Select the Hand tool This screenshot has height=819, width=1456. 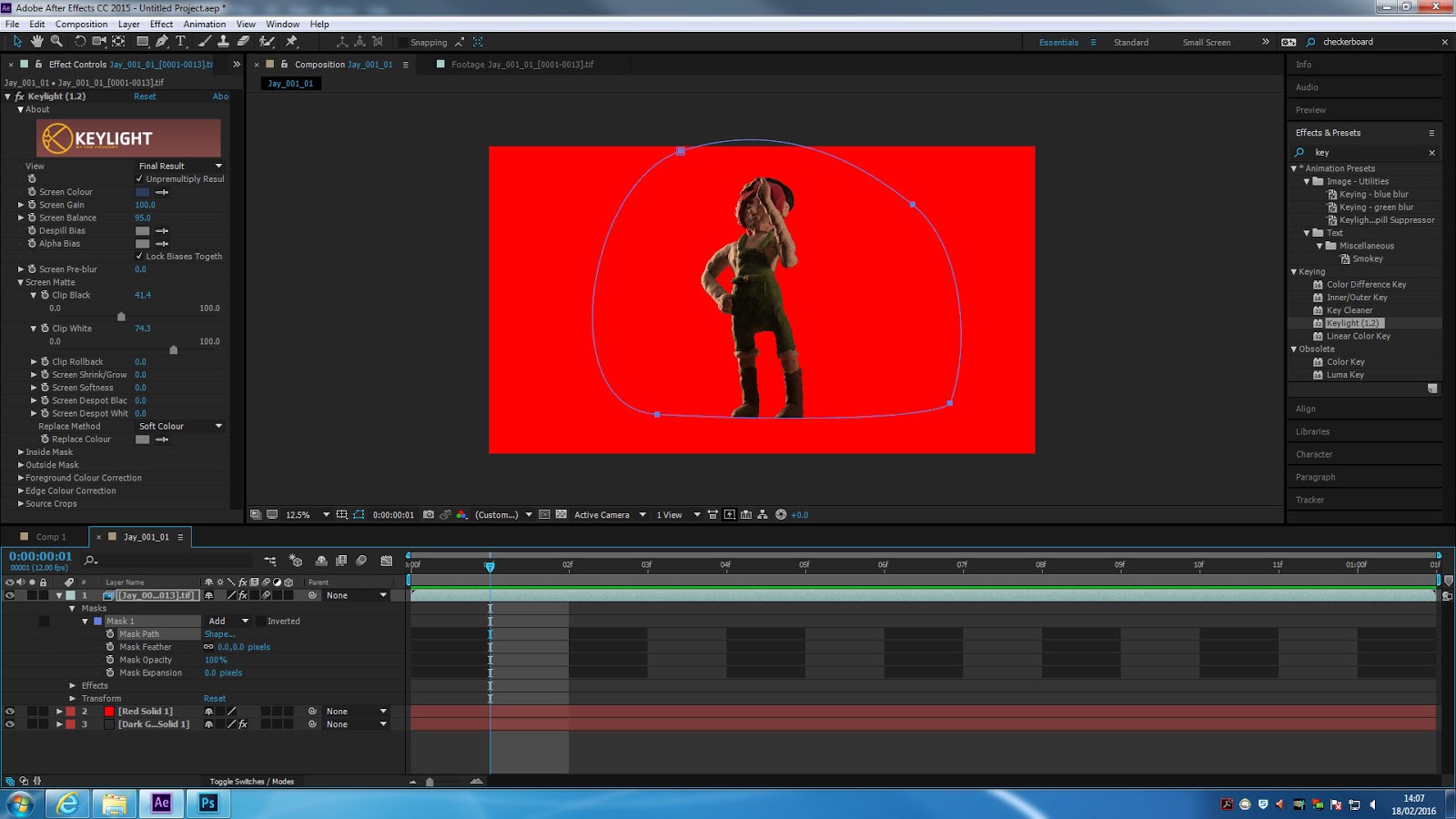(x=37, y=42)
